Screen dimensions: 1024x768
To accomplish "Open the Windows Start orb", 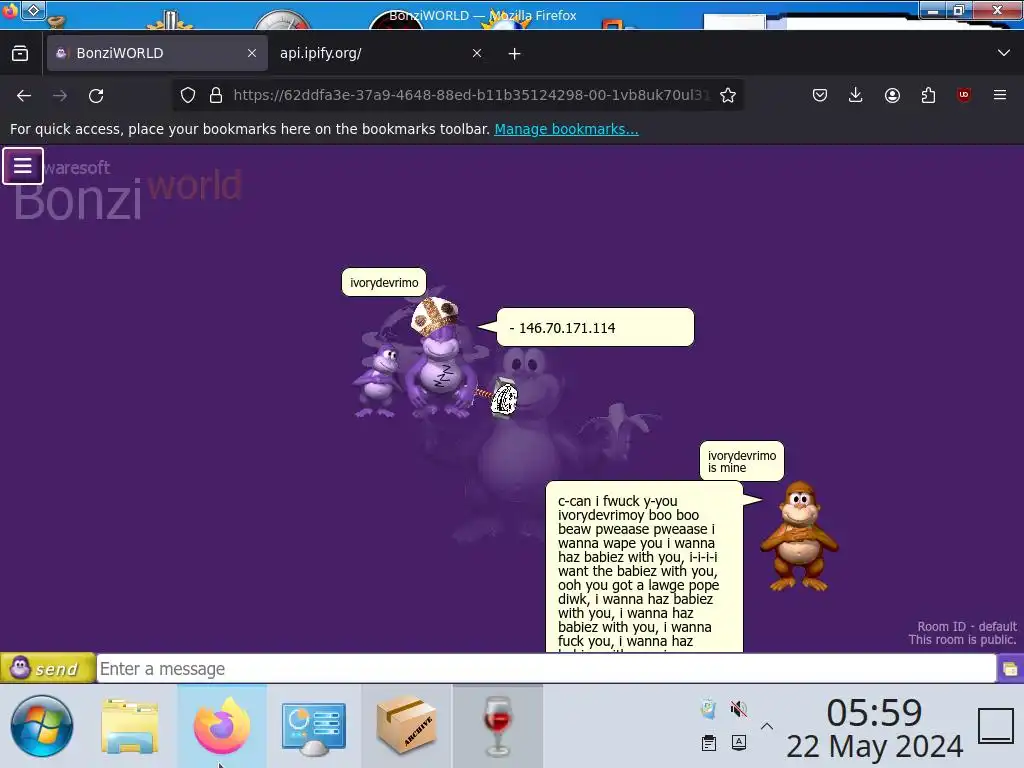I will pos(42,726).
